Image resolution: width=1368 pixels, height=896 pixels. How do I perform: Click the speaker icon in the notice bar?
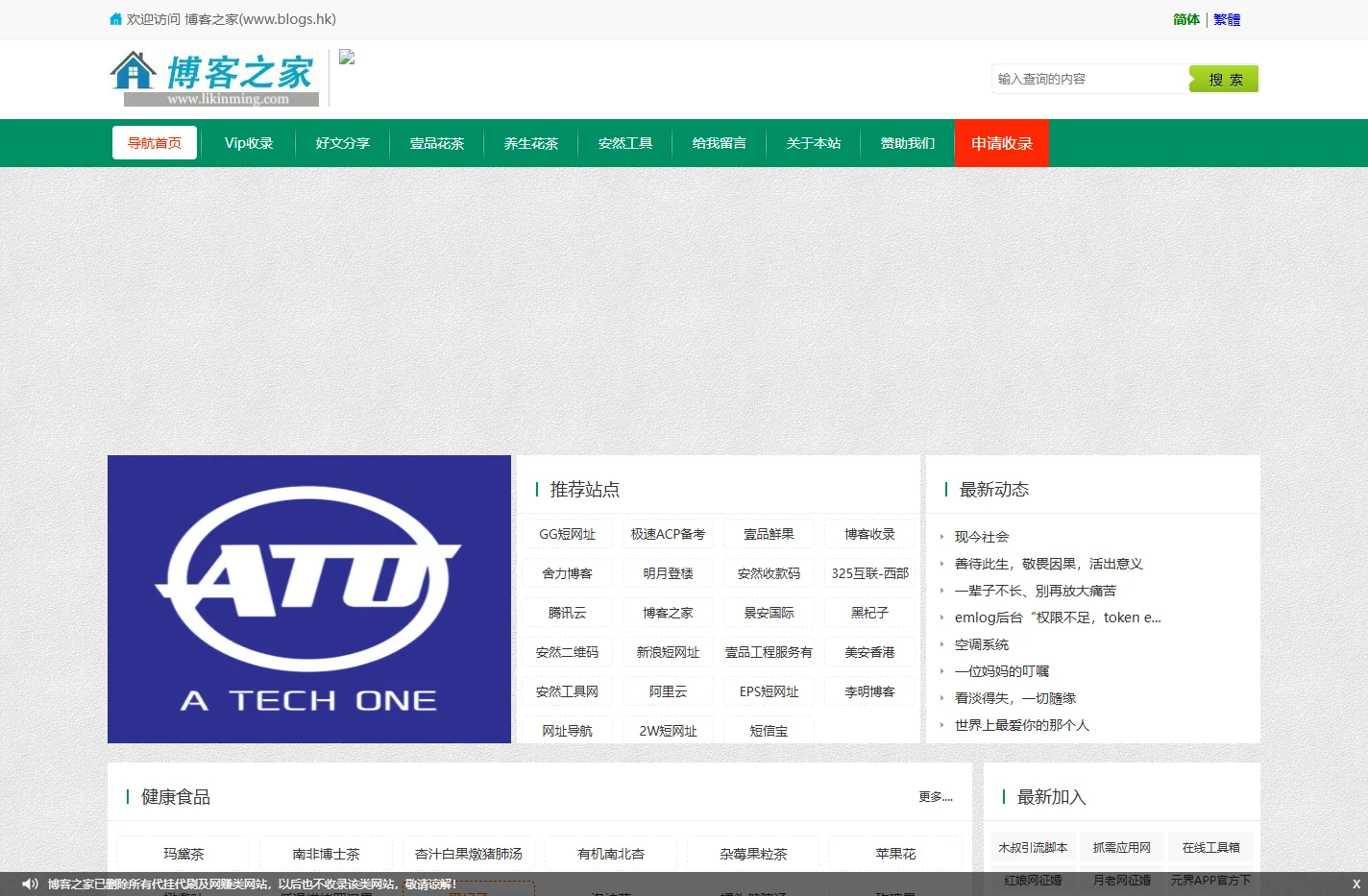point(30,884)
